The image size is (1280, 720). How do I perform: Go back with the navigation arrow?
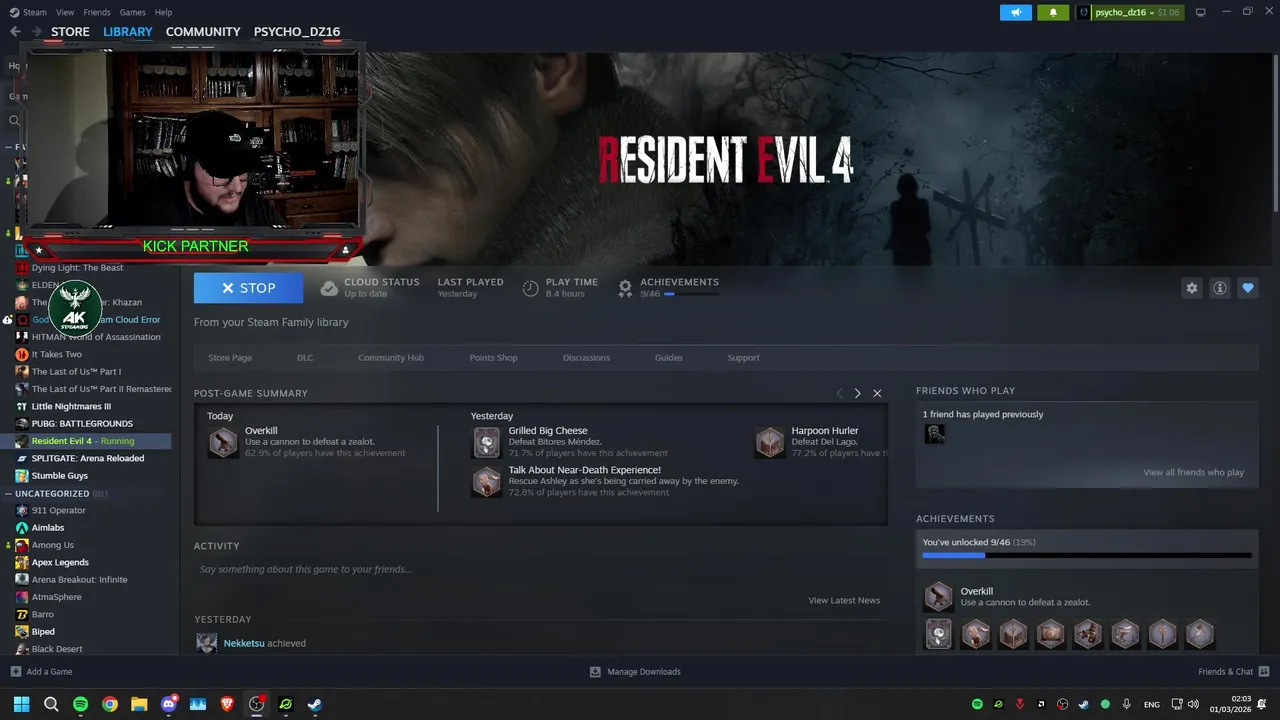pos(15,31)
